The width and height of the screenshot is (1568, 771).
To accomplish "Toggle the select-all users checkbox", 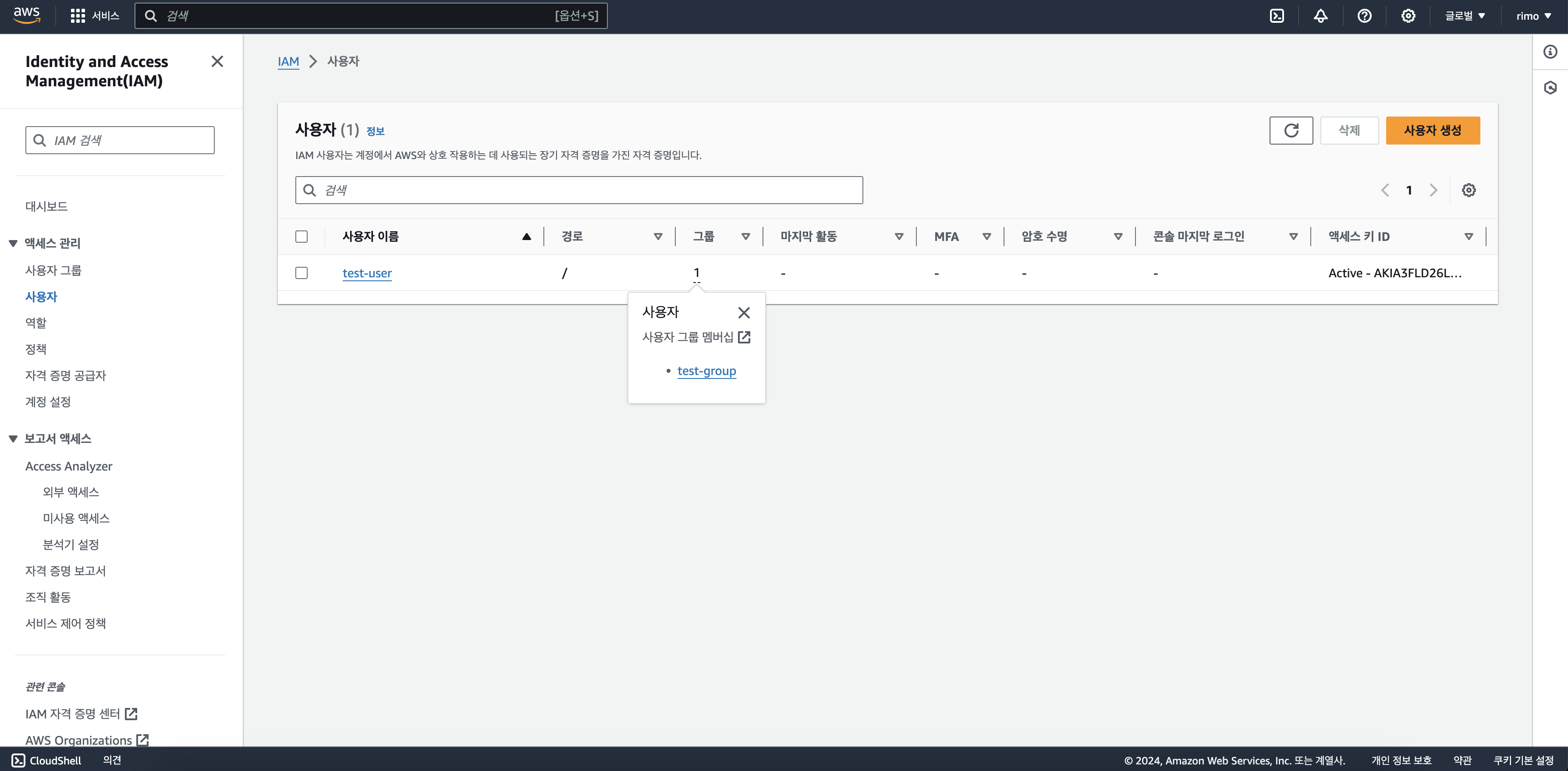I will tap(302, 237).
